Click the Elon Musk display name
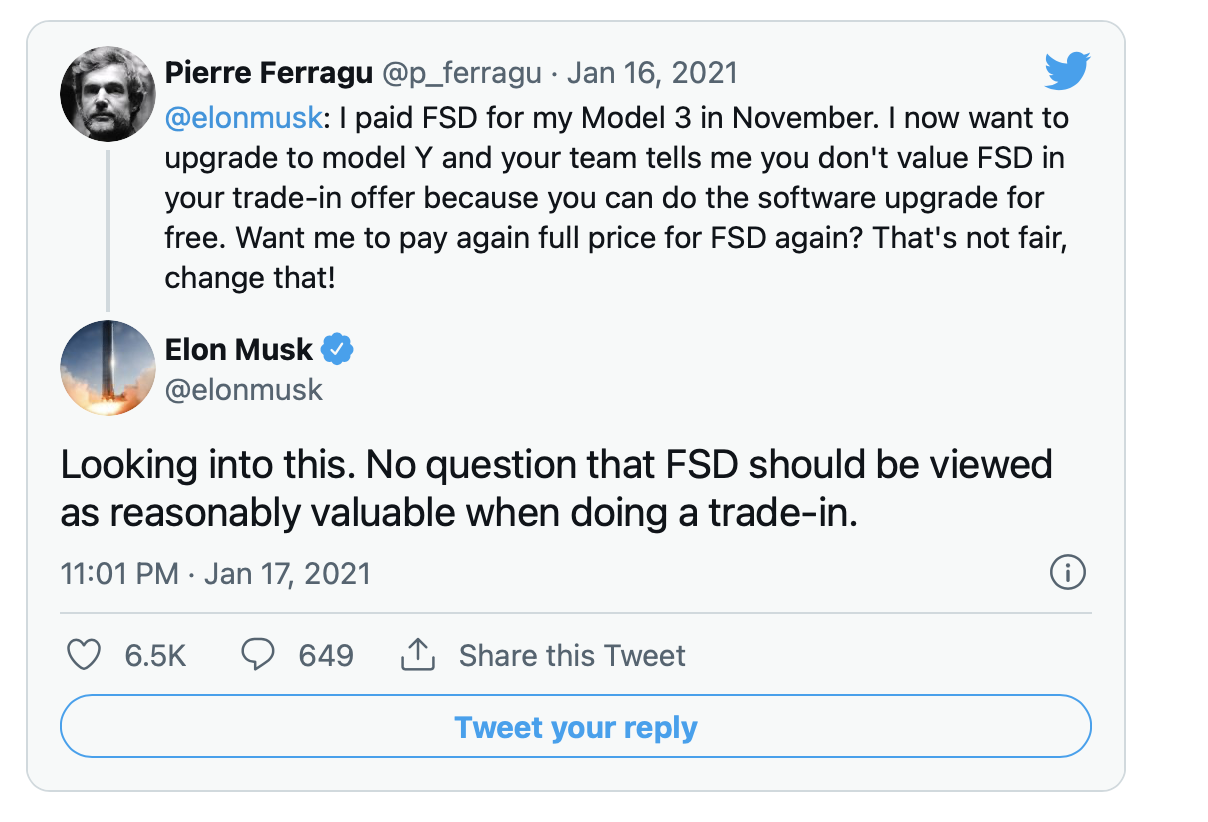Screen dimensions: 1208x822 [x=239, y=349]
